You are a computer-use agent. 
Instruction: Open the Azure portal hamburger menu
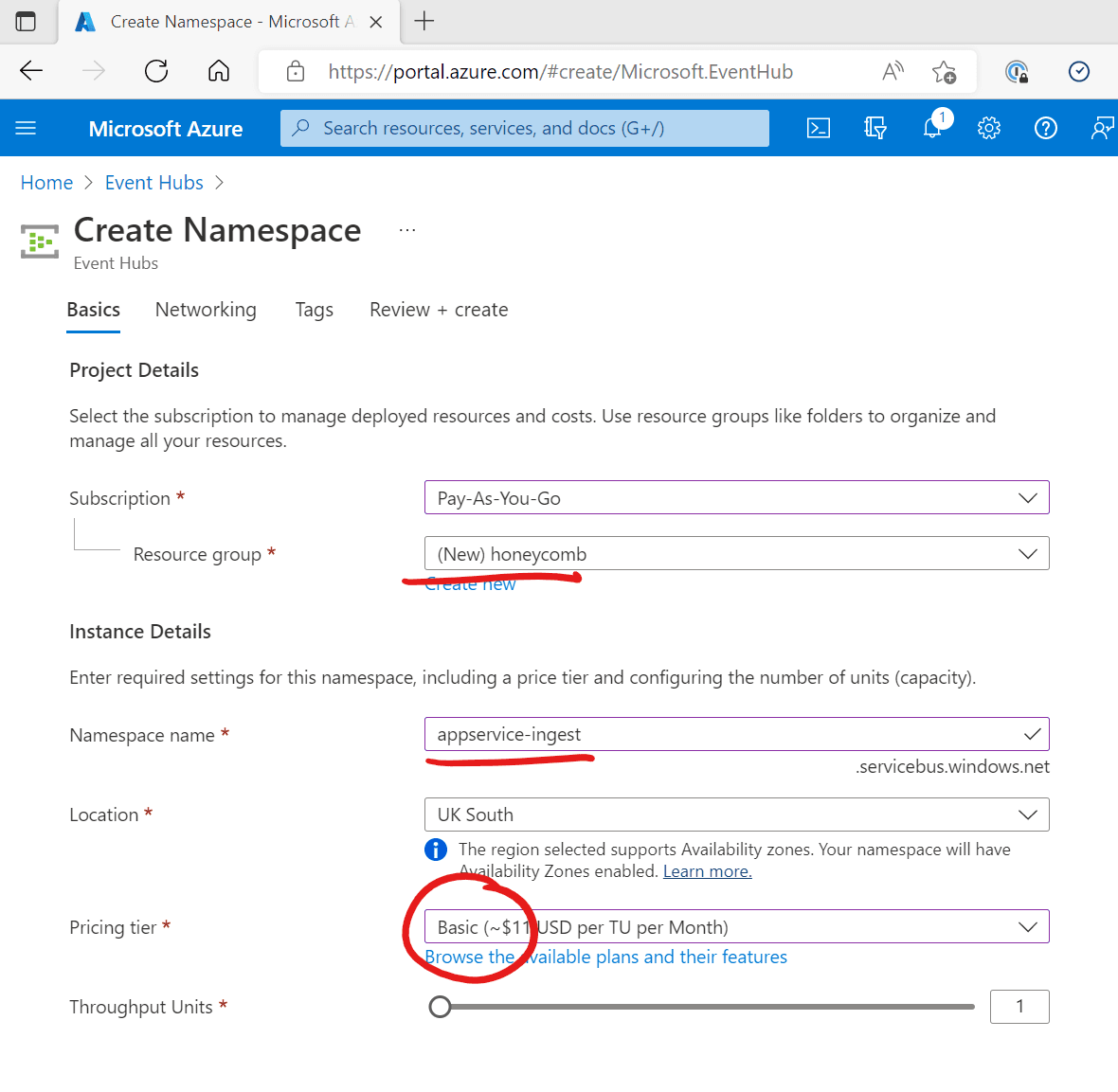tap(26, 128)
